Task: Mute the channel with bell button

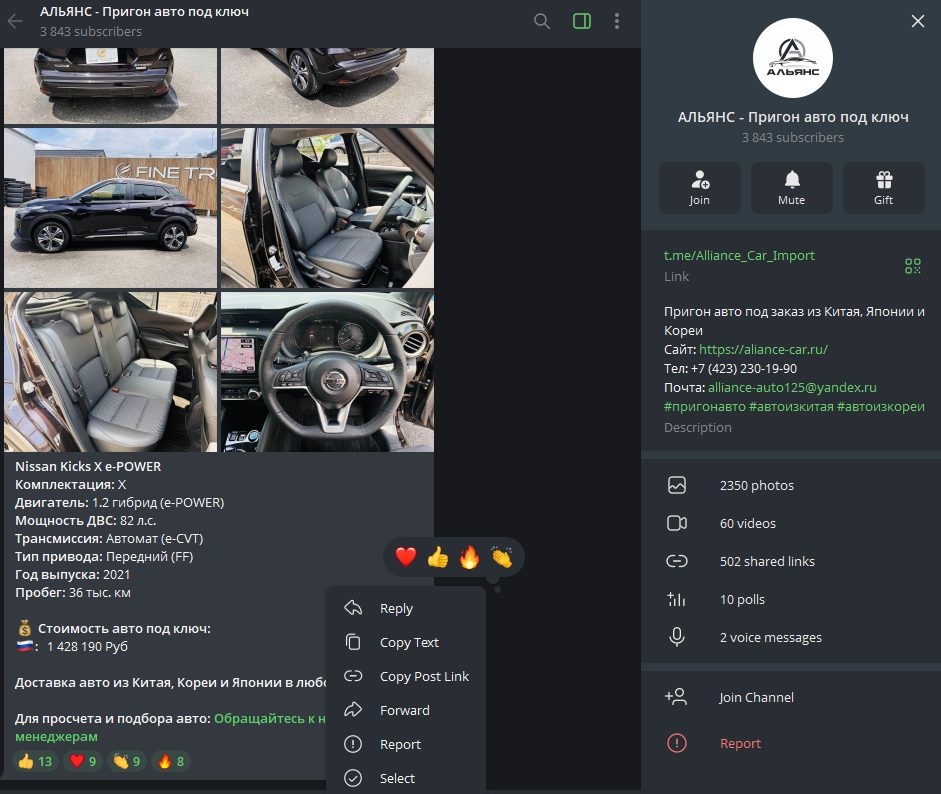Action: pyautogui.click(x=792, y=188)
